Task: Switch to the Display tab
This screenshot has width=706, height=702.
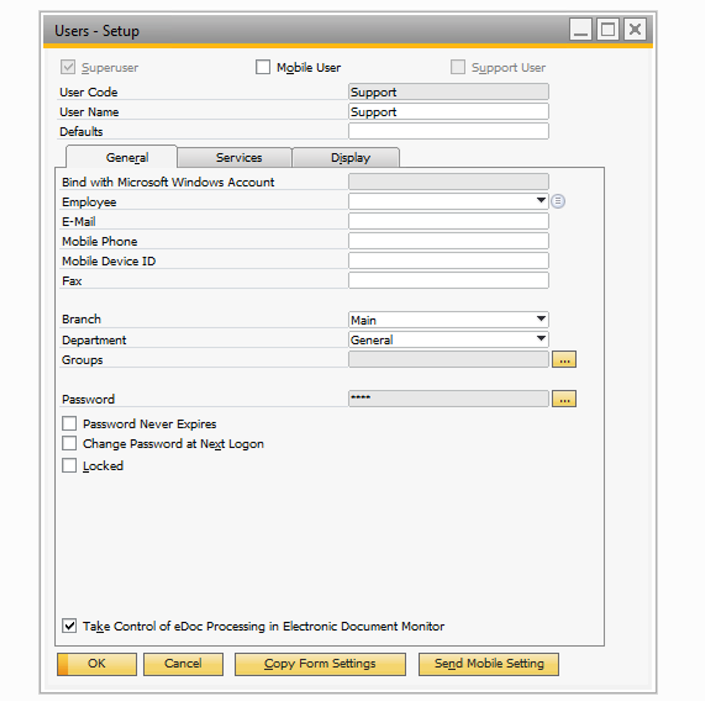Action: tap(346, 158)
